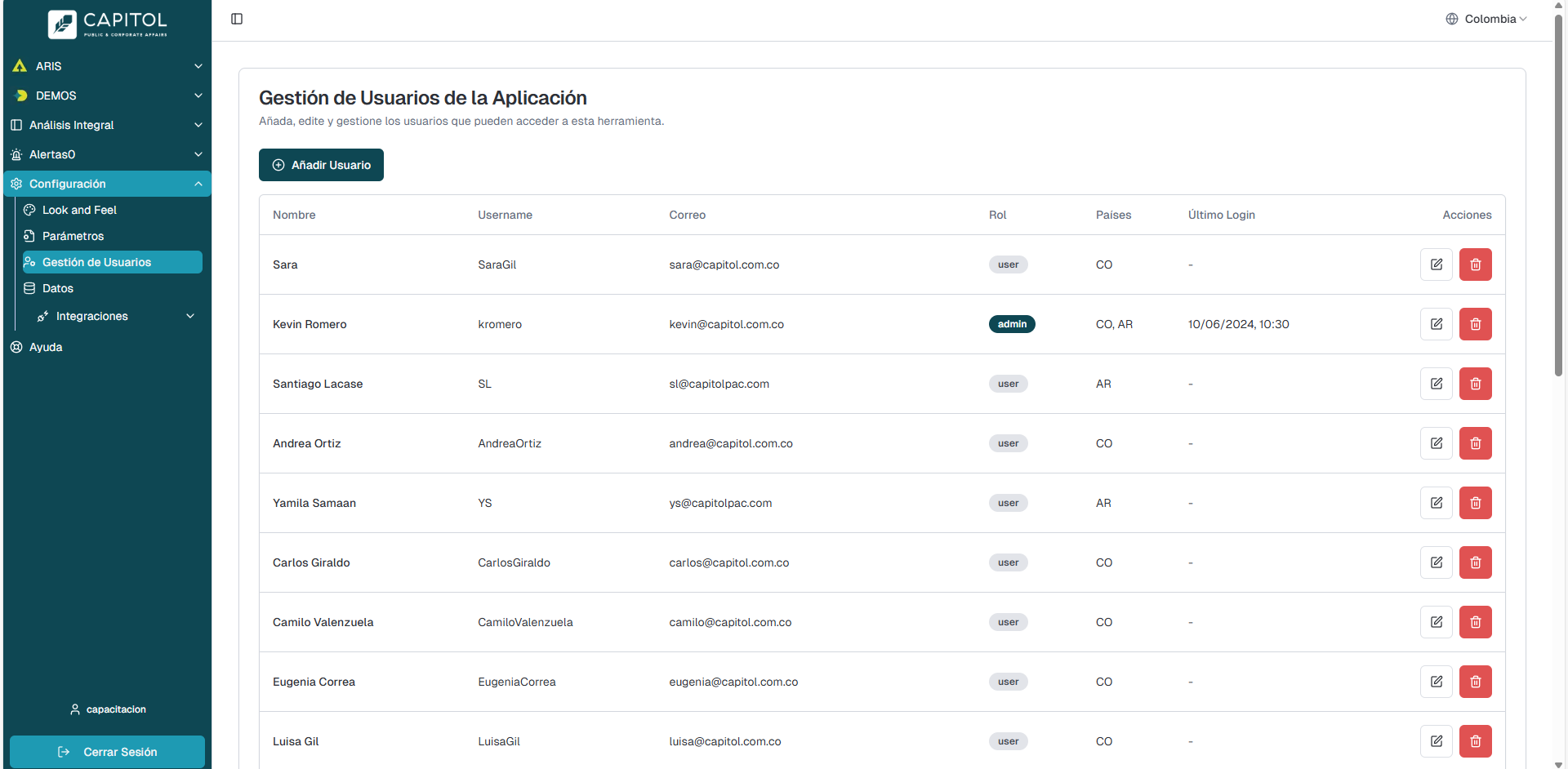
Task: Open the Ayuda help item
Action: [x=46, y=347]
